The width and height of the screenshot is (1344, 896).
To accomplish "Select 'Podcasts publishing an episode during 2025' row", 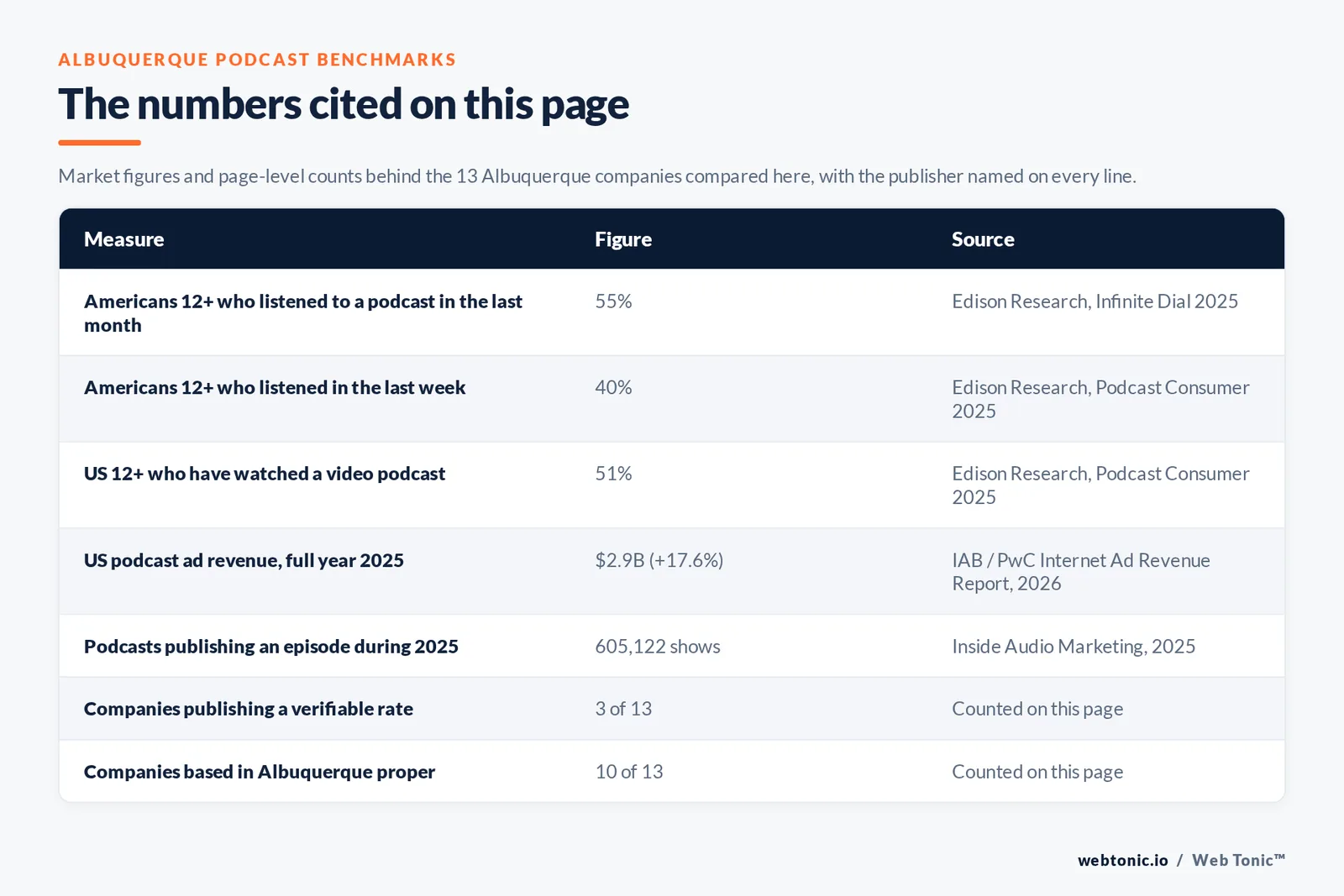I will [x=672, y=647].
